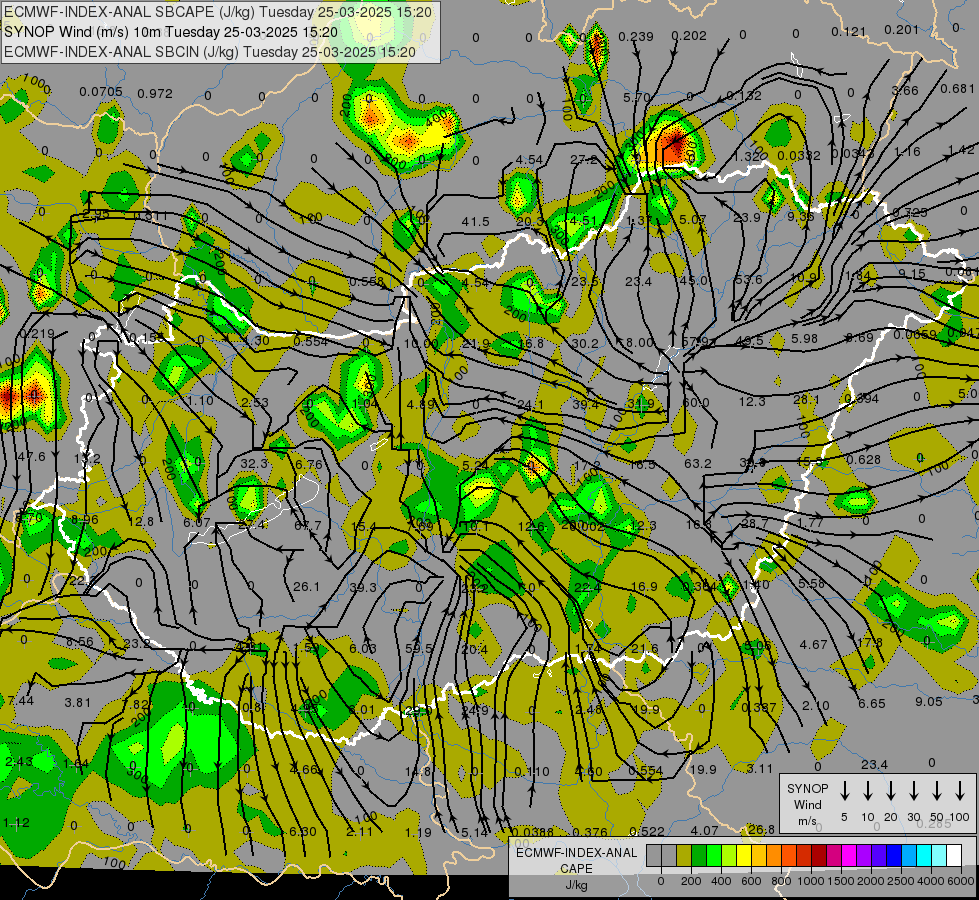The image size is (979, 900).
Task: Click the 0.239 value at the top
Action: click(636, 37)
